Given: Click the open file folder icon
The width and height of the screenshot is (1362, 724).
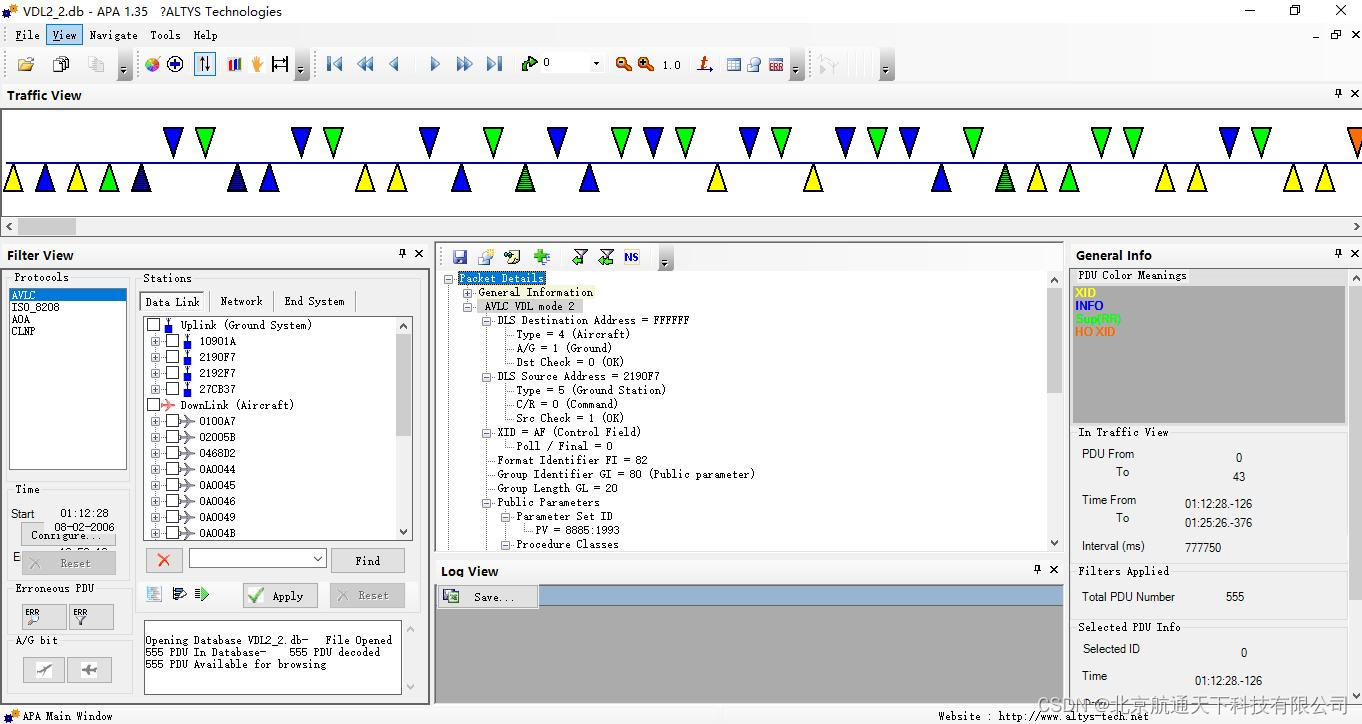Looking at the screenshot, I should click(26, 64).
